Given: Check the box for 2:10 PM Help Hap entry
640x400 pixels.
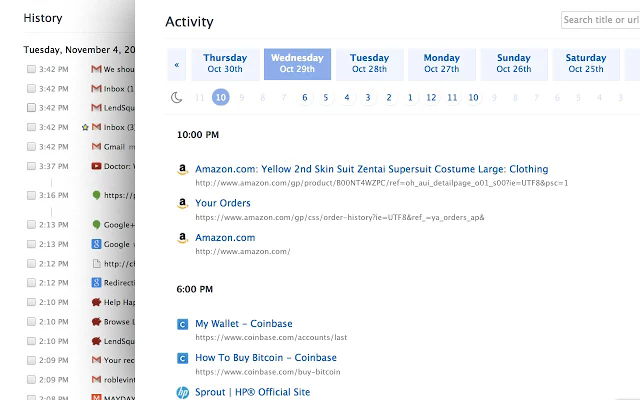Looking at the screenshot, I should [31, 302].
